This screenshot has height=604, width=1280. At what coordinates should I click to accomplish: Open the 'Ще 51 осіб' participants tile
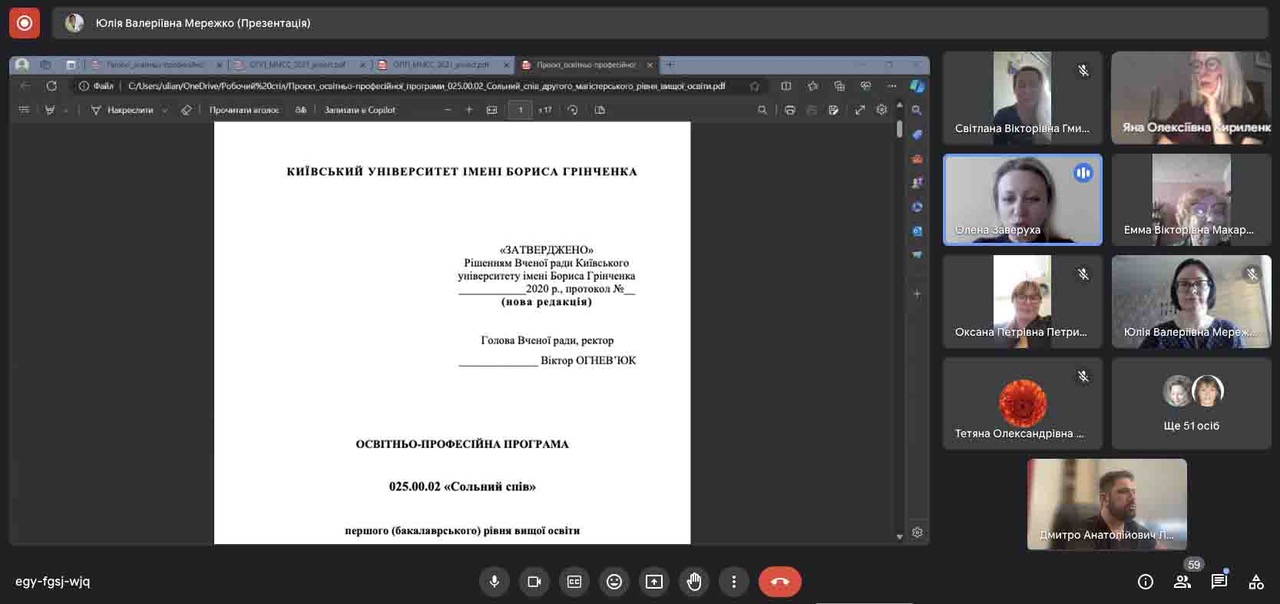point(1191,402)
